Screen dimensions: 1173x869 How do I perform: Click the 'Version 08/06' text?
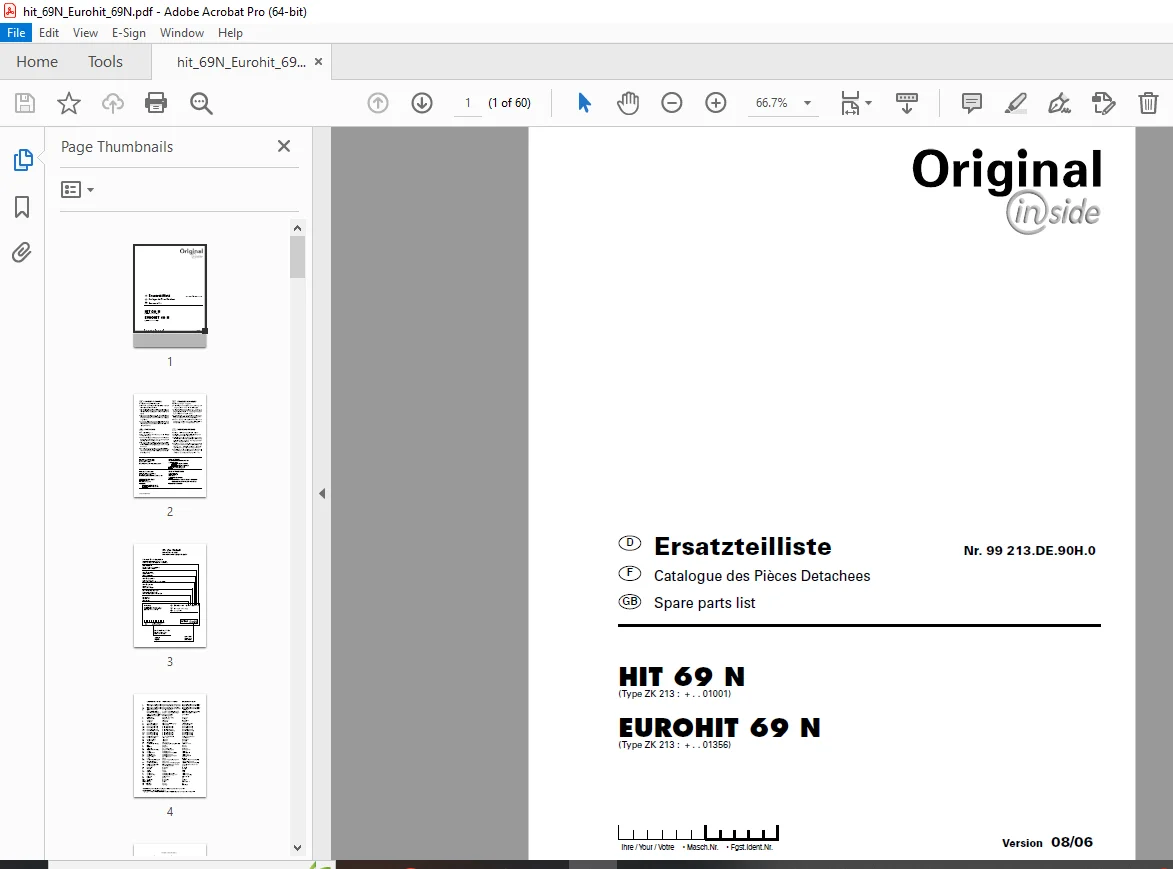click(x=1047, y=842)
